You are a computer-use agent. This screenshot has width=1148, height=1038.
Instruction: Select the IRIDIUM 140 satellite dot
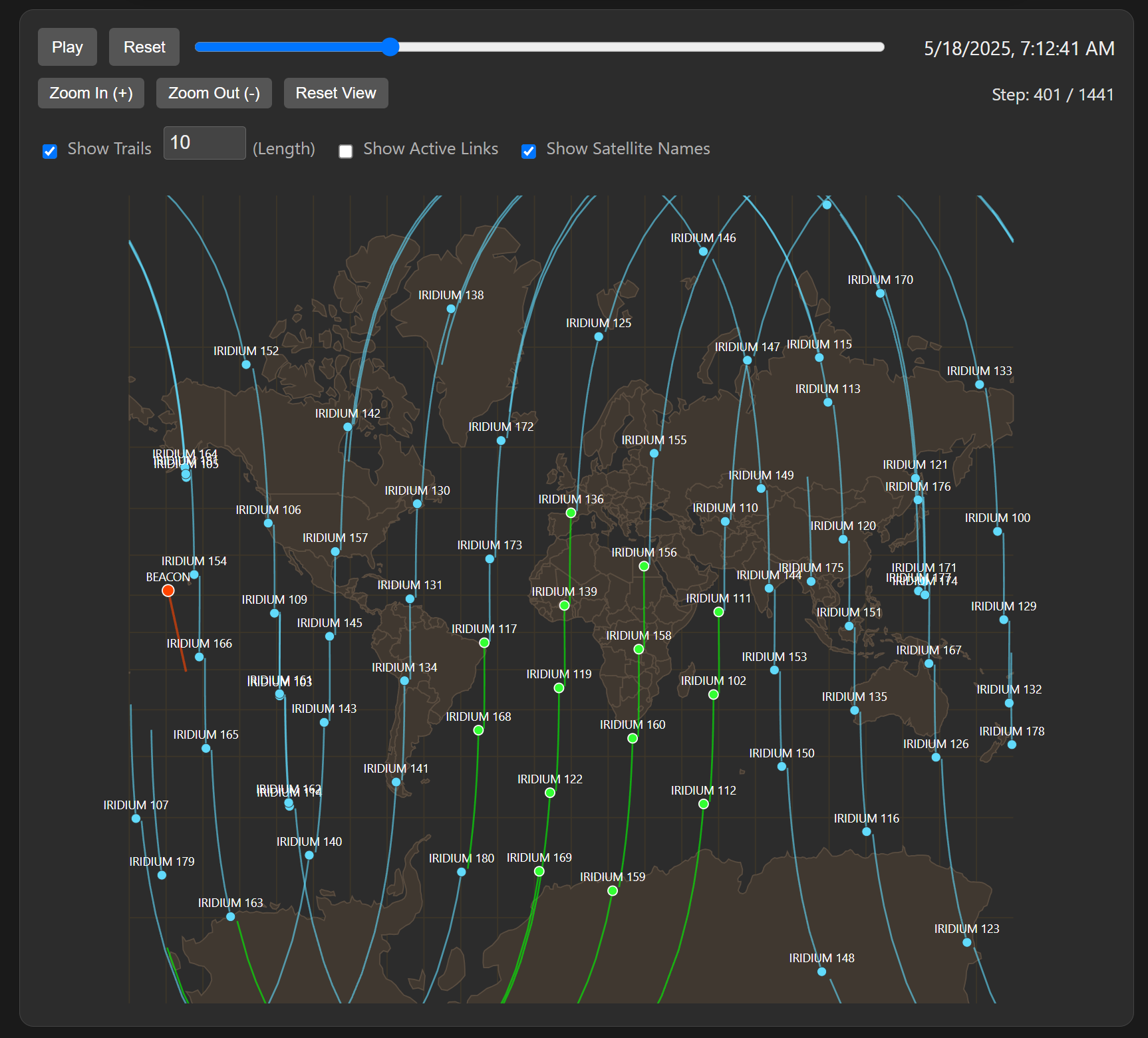(309, 855)
